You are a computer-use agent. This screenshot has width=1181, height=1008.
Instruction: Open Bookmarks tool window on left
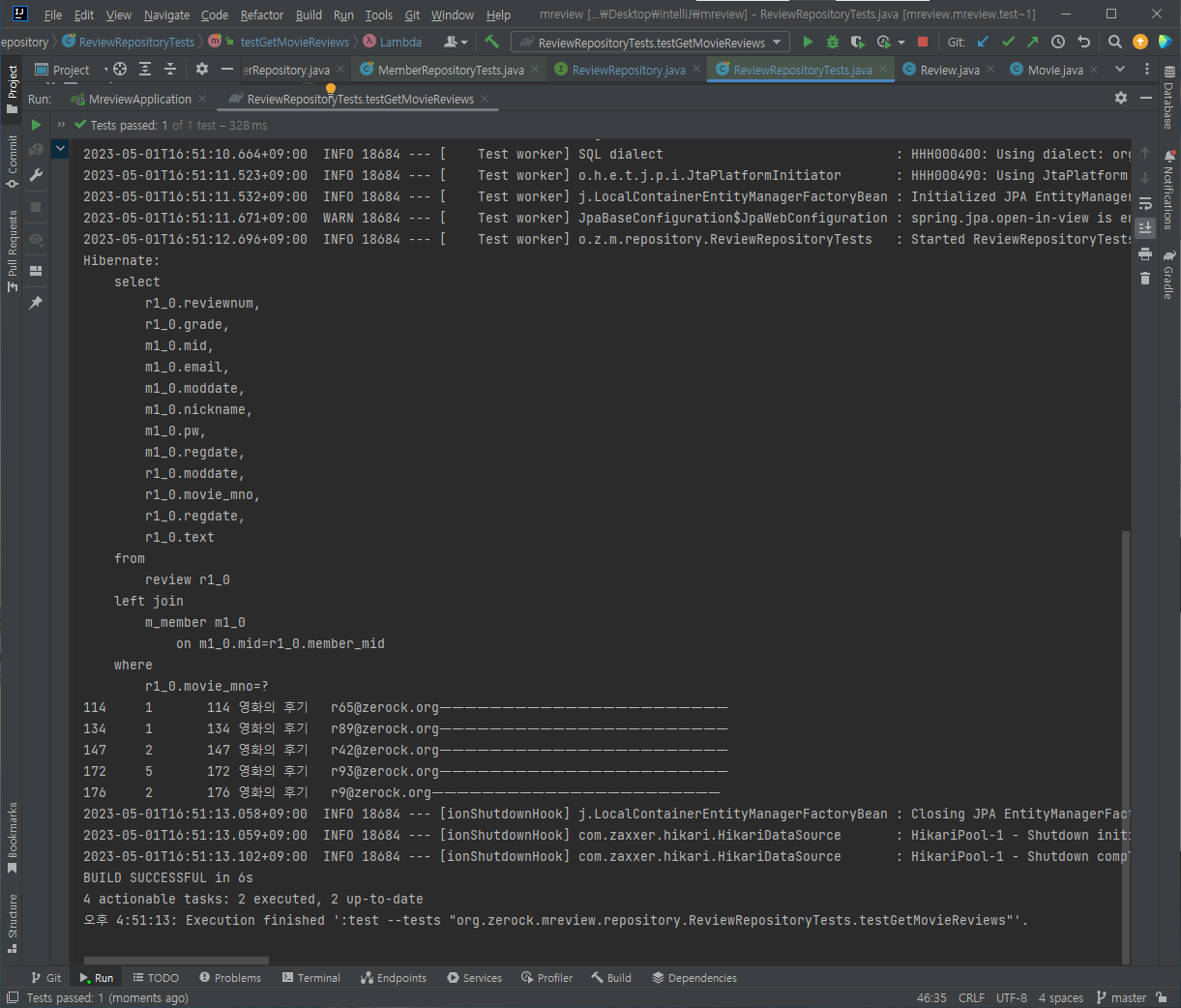click(x=13, y=838)
